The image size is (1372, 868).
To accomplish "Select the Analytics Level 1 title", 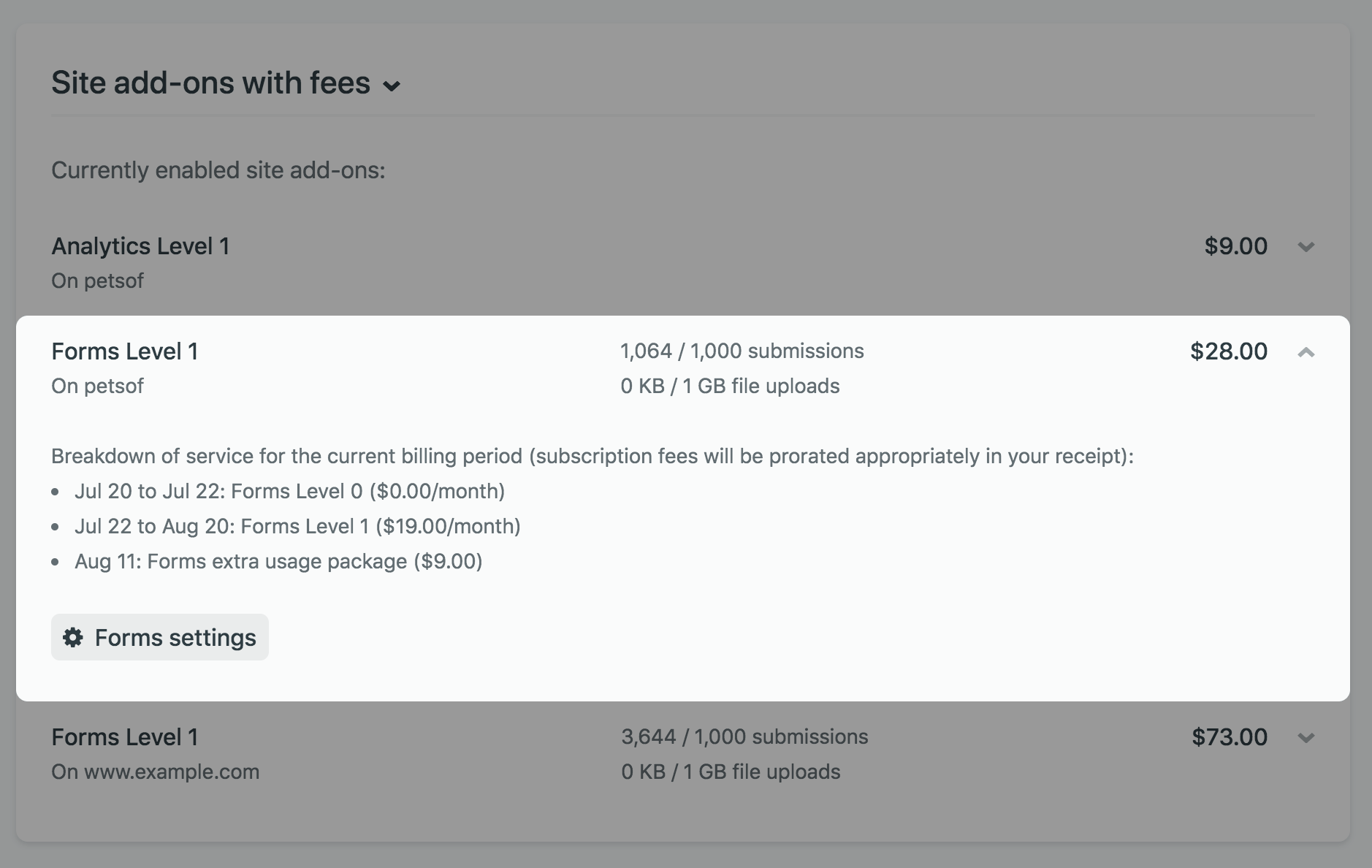I will (x=140, y=246).
